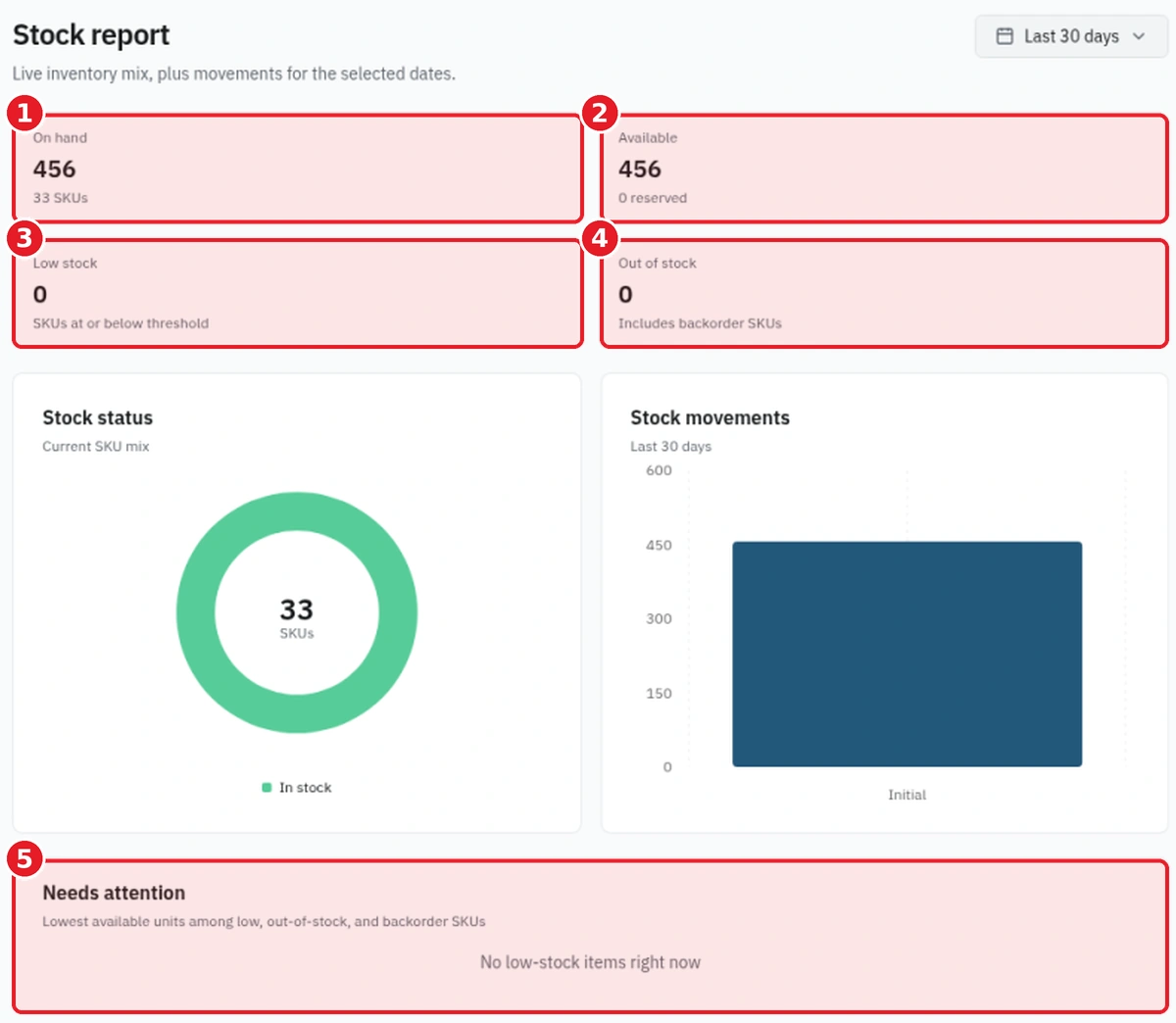Click the Needs attention section heading

pyautogui.click(x=114, y=893)
